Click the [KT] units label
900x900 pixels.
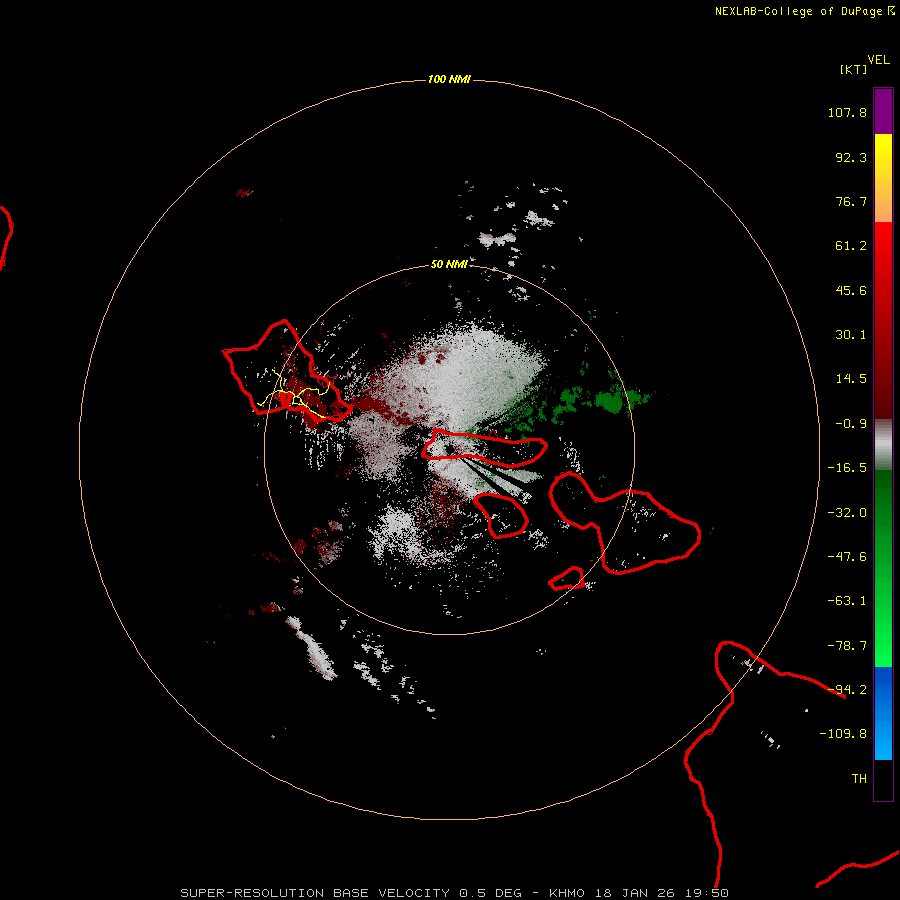(x=853, y=69)
